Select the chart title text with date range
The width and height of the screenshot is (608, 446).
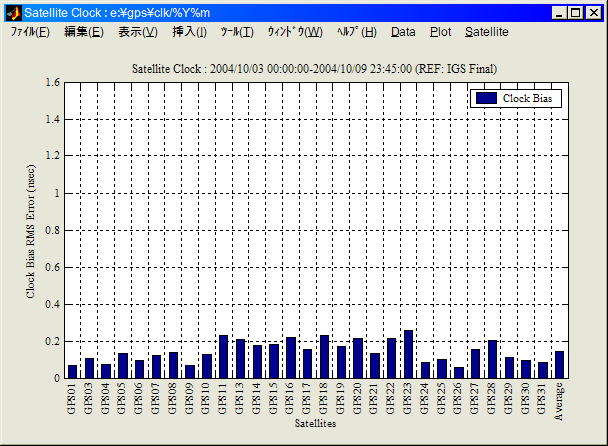pos(315,68)
